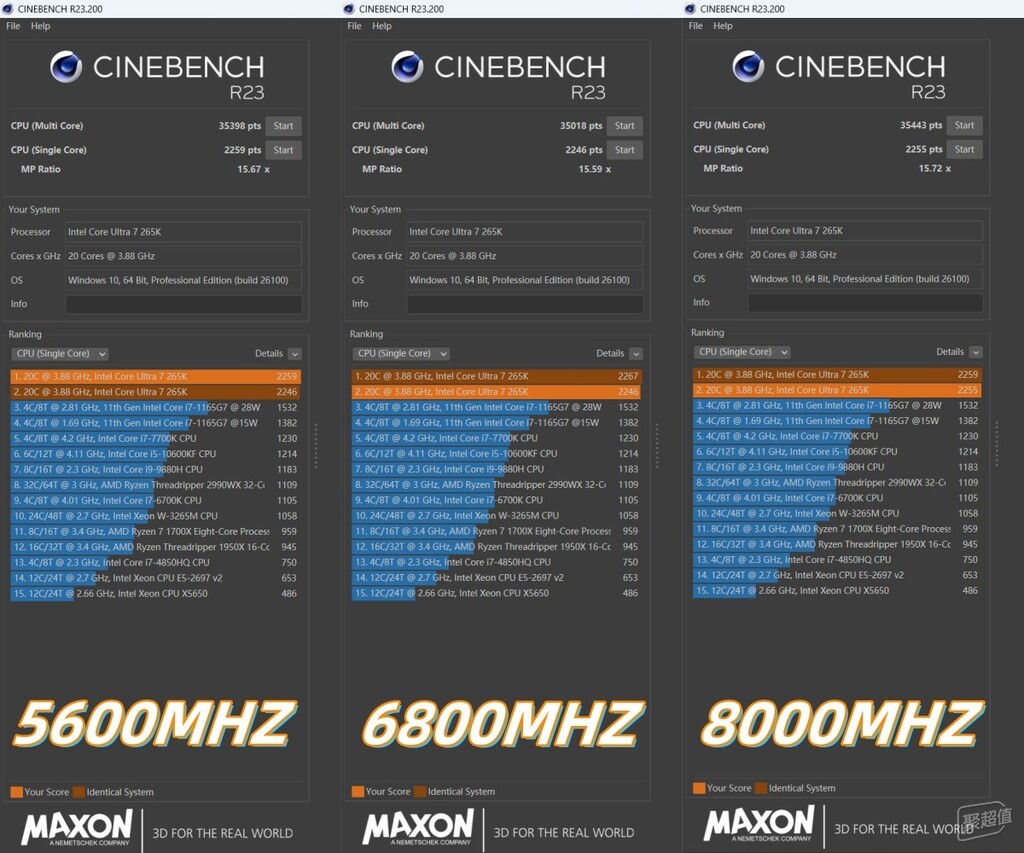The width and height of the screenshot is (1024, 853).
Task: Click the empty Info field in the right window
Action: click(865, 302)
